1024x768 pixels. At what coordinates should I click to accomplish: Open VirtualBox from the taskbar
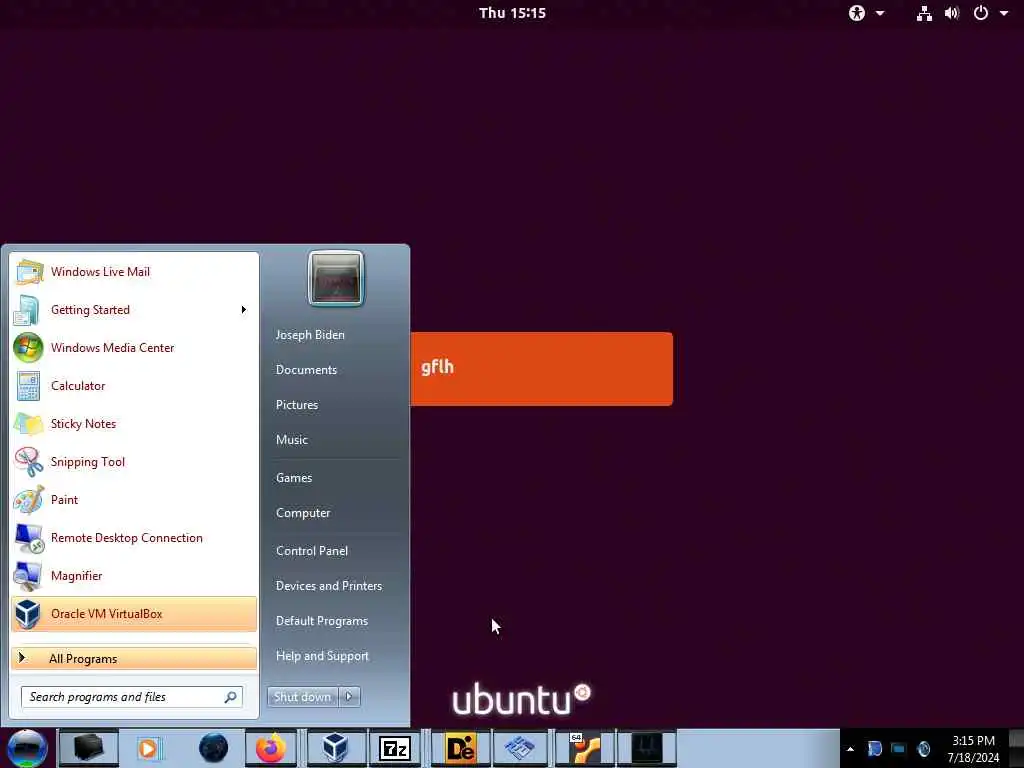point(336,748)
